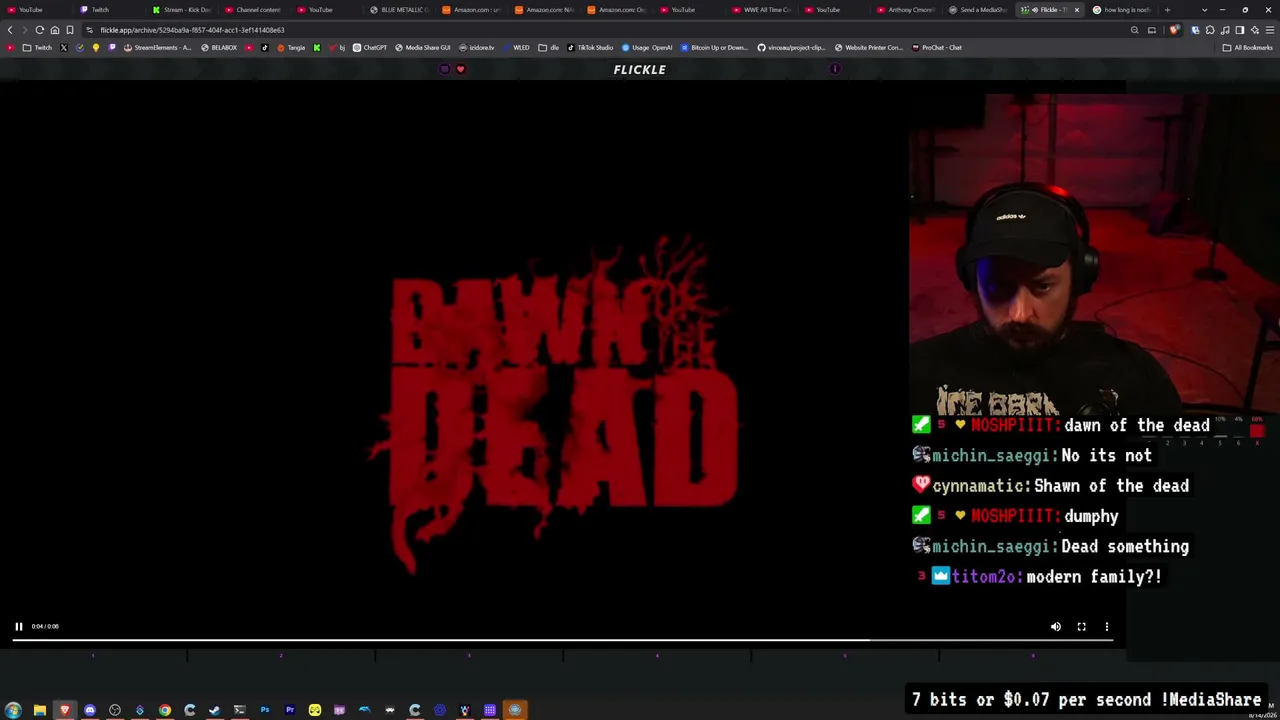This screenshot has width=1280, height=720.
Task: Launch Photoshop from the taskbar
Action: click(265, 710)
